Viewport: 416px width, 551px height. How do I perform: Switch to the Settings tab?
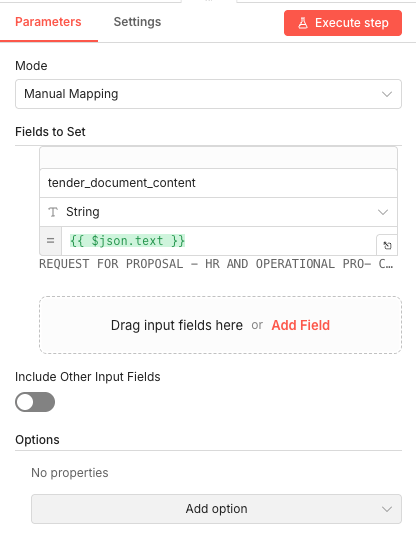(137, 22)
